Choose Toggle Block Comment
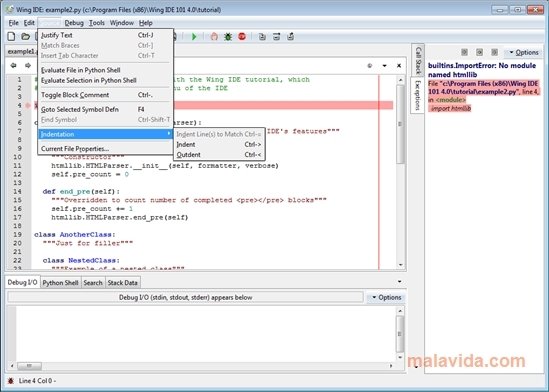This screenshot has height=392, width=549. 105,95
